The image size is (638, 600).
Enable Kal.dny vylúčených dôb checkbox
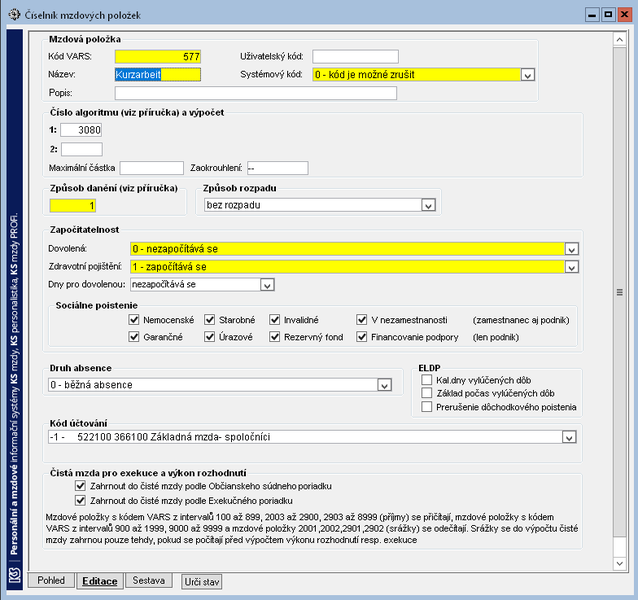(426, 380)
